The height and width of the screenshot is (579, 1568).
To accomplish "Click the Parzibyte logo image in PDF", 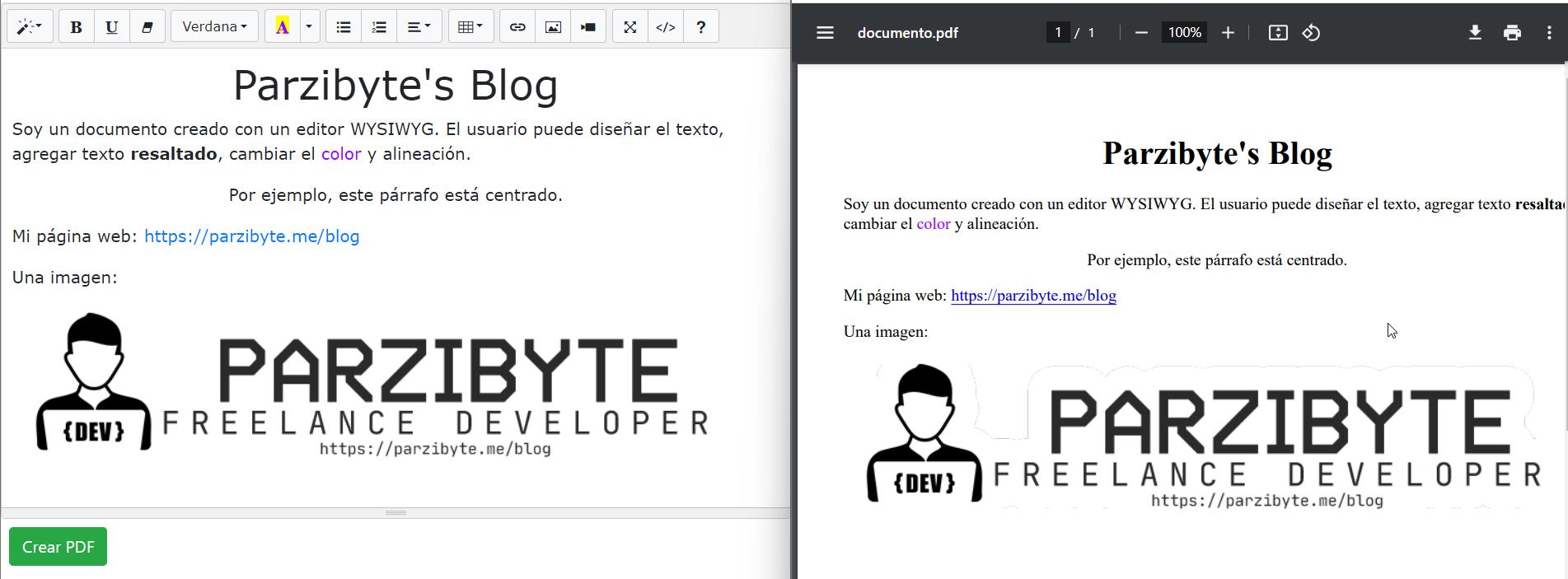I will pos(1204,435).
